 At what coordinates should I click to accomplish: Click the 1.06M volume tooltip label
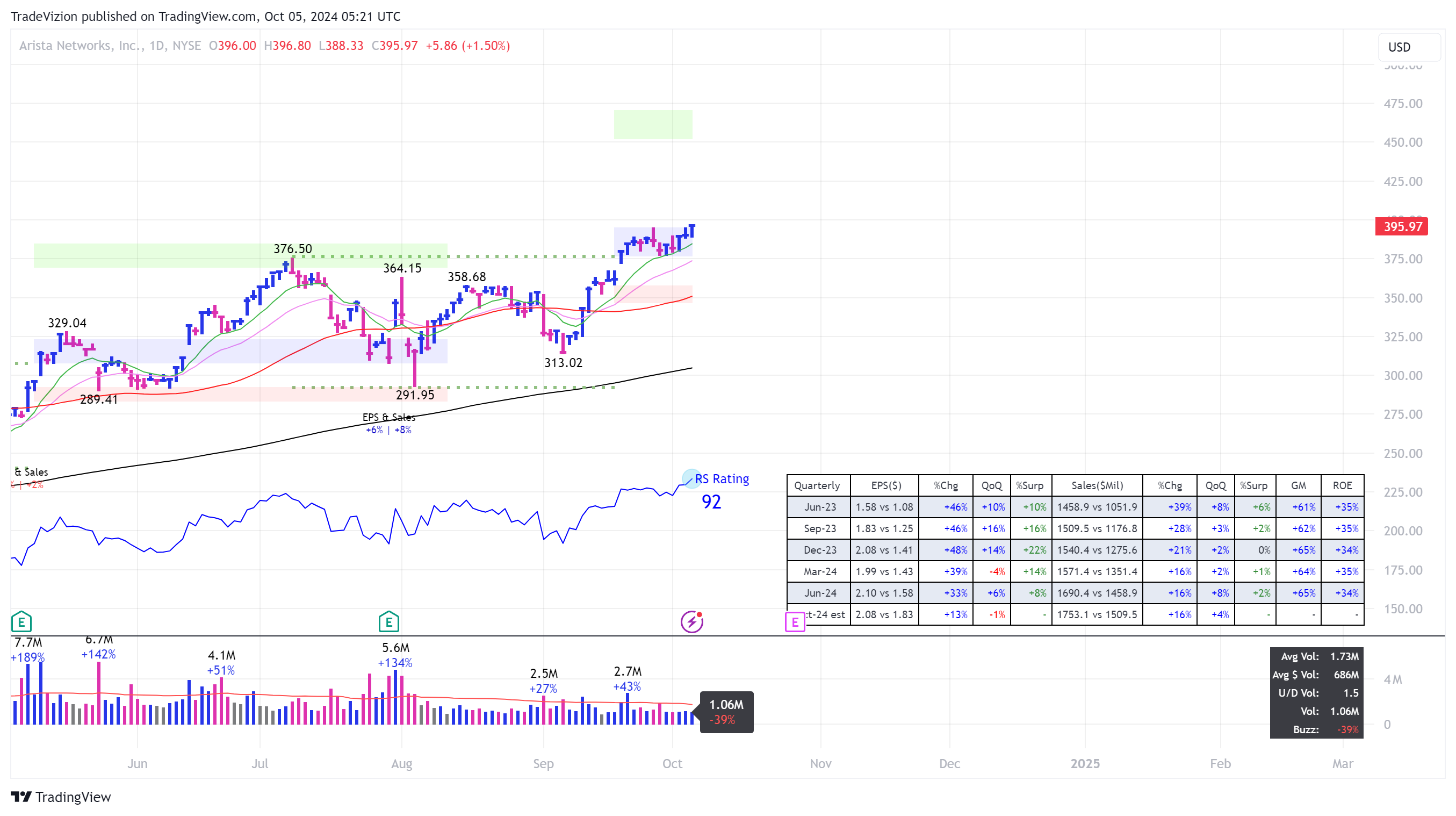[x=726, y=712]
